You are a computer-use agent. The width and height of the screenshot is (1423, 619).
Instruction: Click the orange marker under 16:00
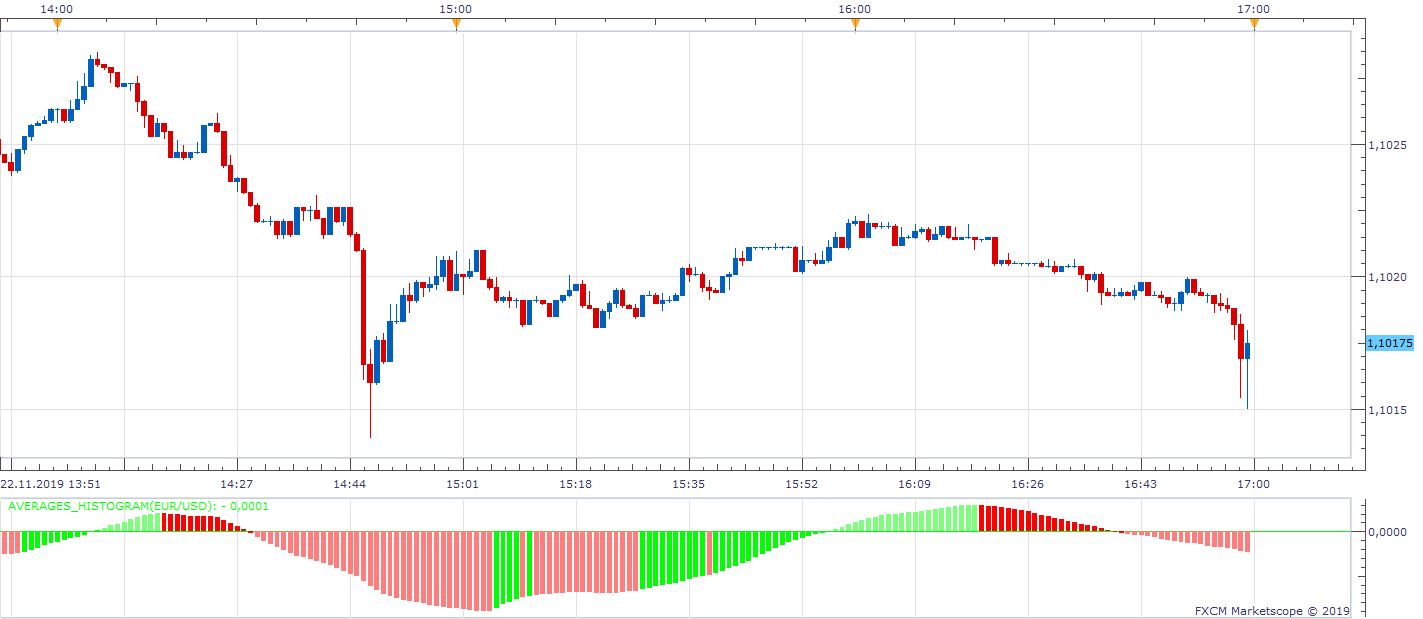pyautogui.click(x=855, y=25)
